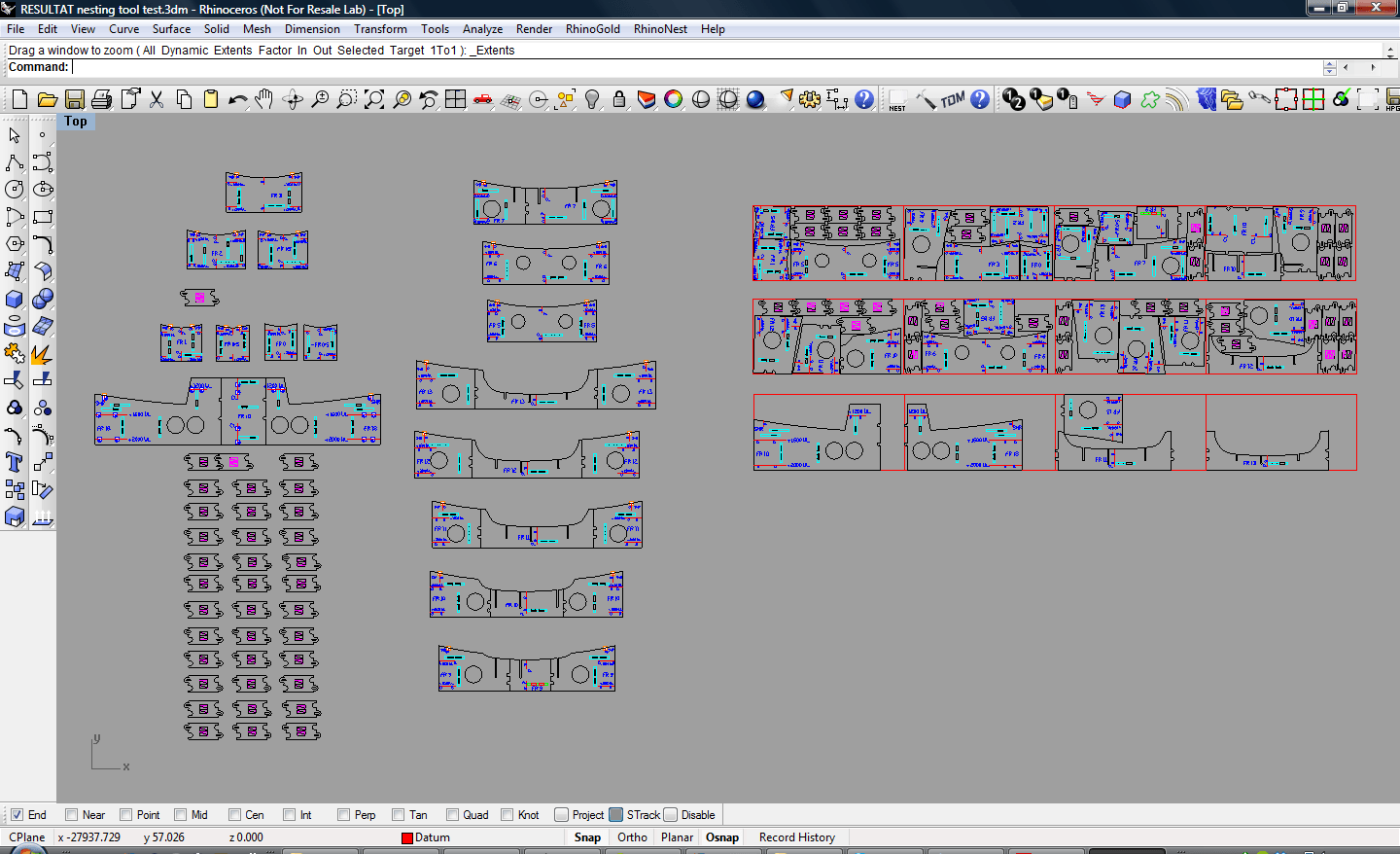
Task: Select the Pan hand tool
Action: (x=264, y=99)
